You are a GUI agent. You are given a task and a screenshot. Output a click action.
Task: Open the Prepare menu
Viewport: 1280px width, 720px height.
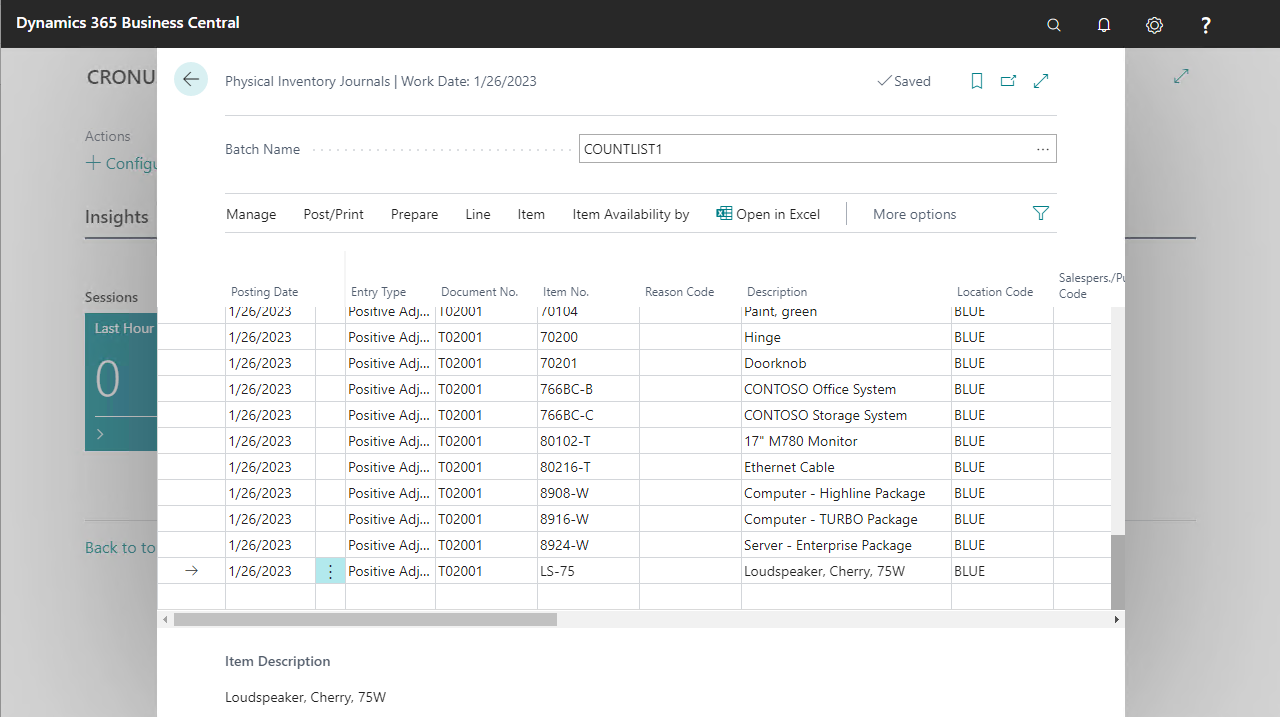415,214
